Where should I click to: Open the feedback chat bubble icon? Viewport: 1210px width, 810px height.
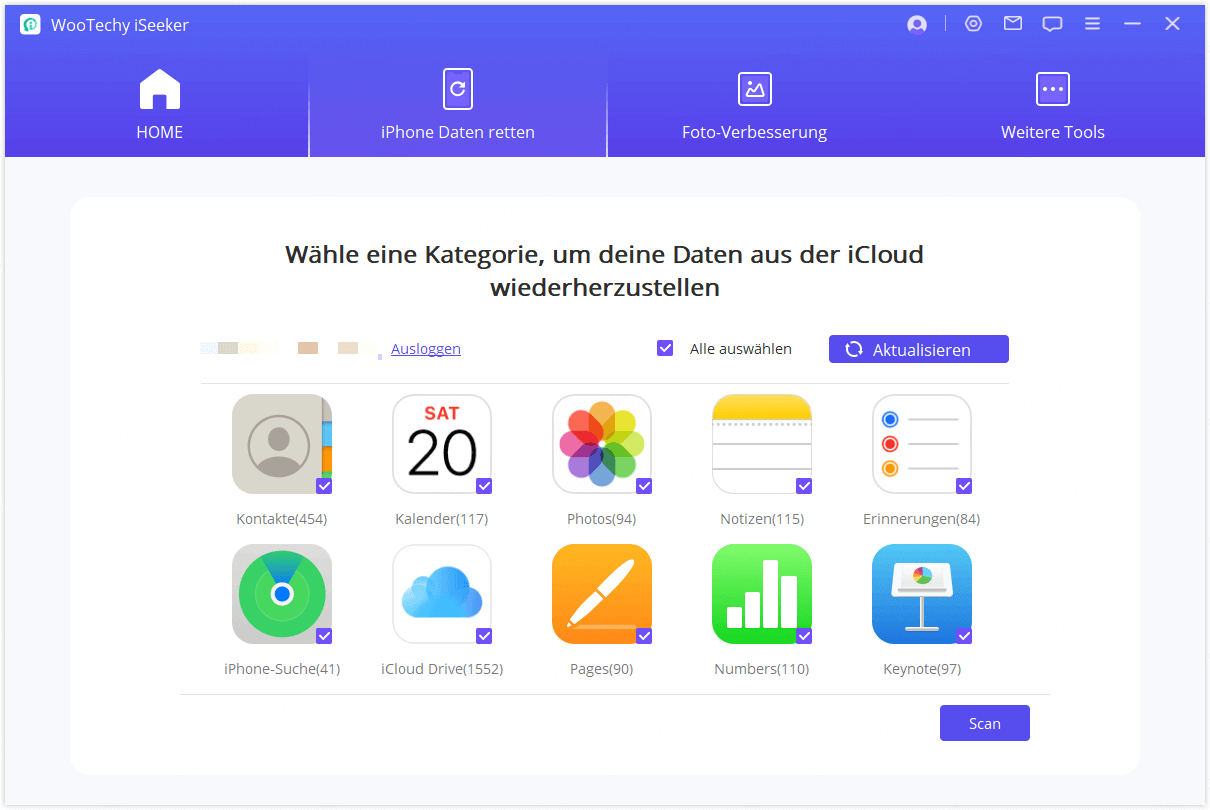(1052, 23)
